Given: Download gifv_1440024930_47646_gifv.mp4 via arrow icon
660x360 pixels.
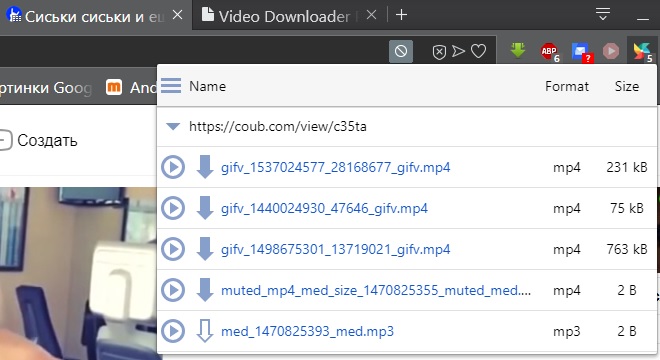Looking at the screenshot, I should 205,208.
